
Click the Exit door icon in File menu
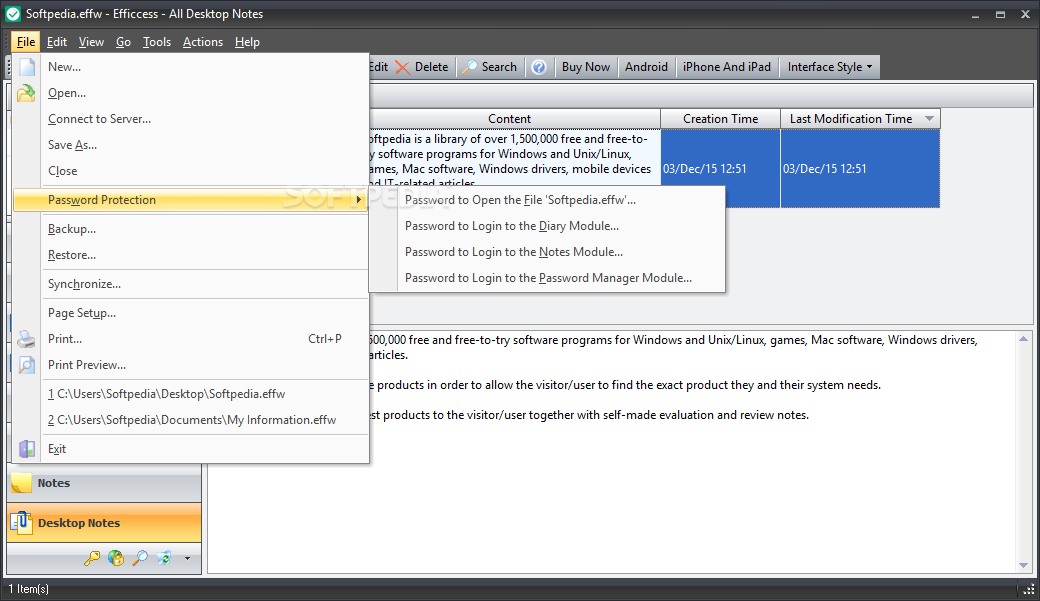click(x=27, y=449)
